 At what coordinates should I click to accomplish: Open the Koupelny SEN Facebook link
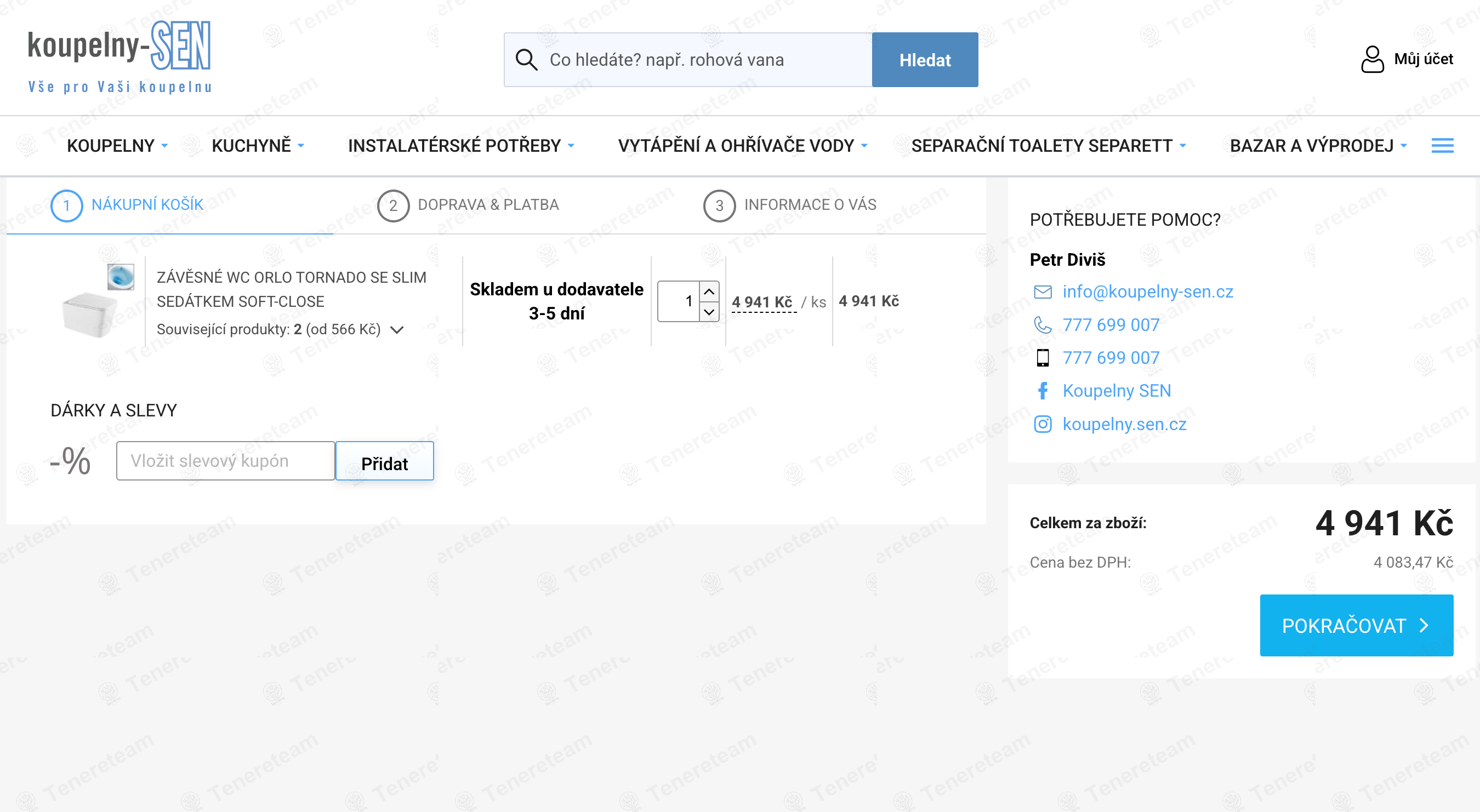tap(1117, 391)
